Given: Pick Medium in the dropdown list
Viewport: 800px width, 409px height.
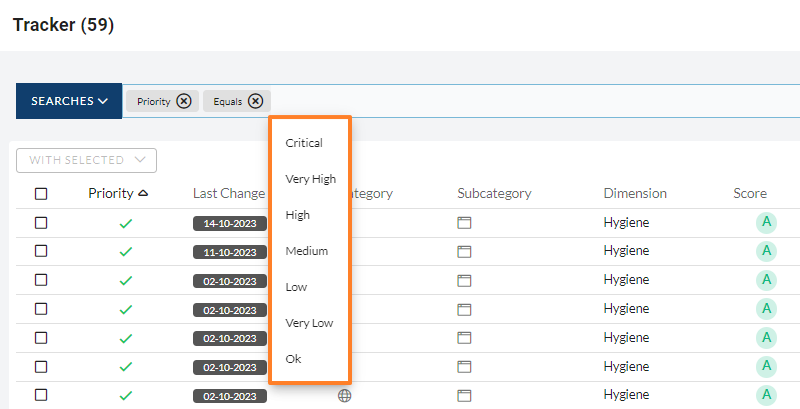Looking at the screenshot, I should pos(307,251).
